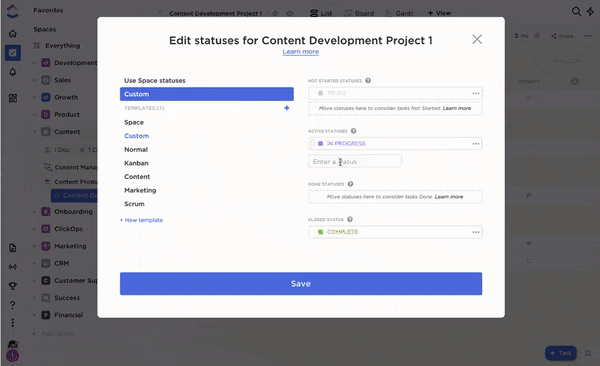Expand the Marketing space in sidebar
The width and height of the screenshot is (600, 366).
[34, 246]
